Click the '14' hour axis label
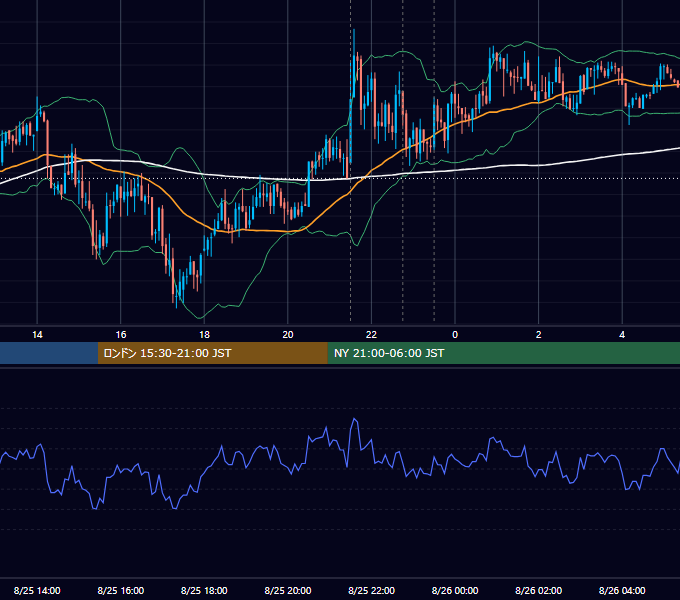This screenshot has height=600, width=680. click(x=37, y=335)
